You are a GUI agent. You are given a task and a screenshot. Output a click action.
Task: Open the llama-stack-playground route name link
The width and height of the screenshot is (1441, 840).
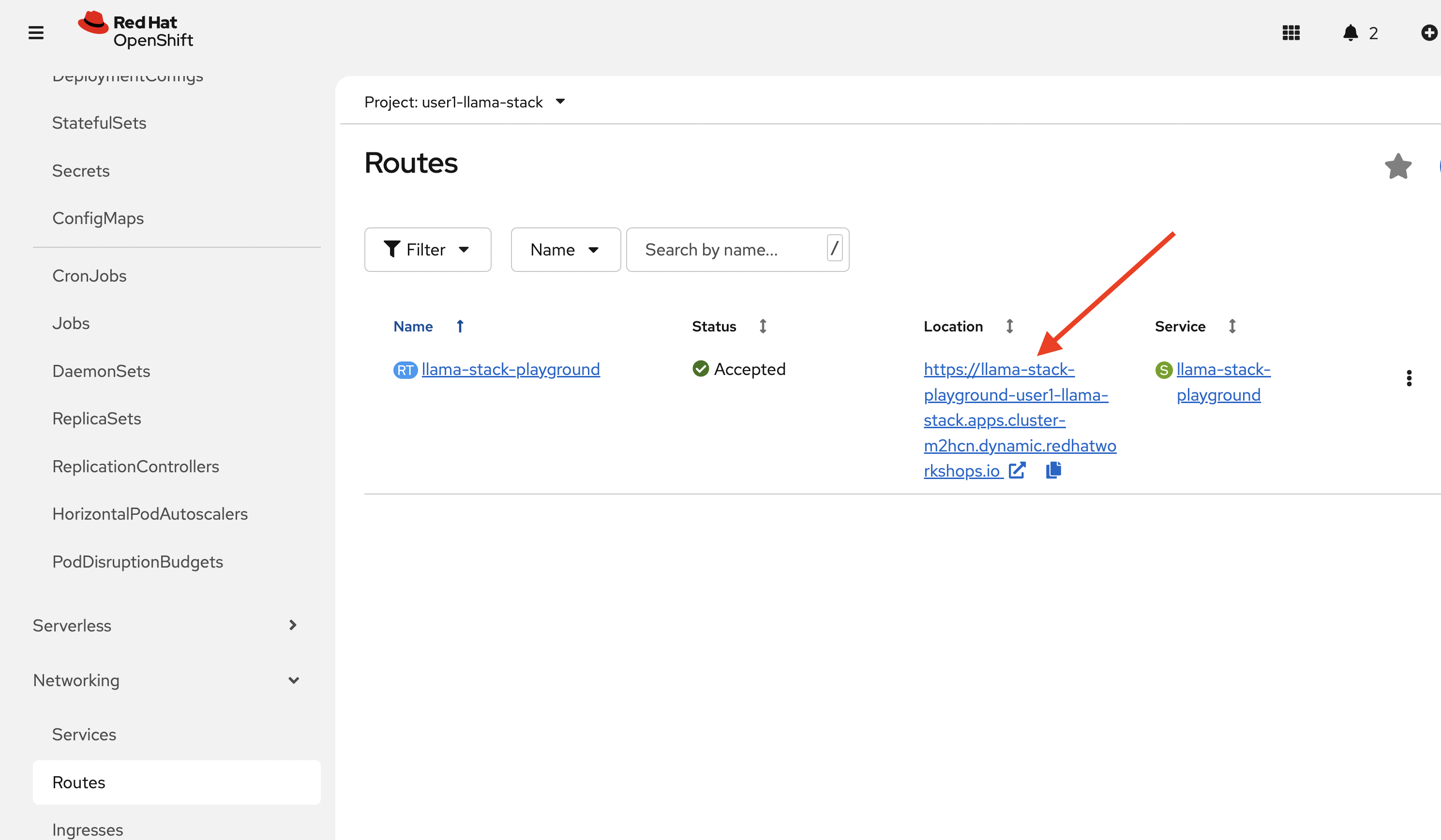coord(510,369)
